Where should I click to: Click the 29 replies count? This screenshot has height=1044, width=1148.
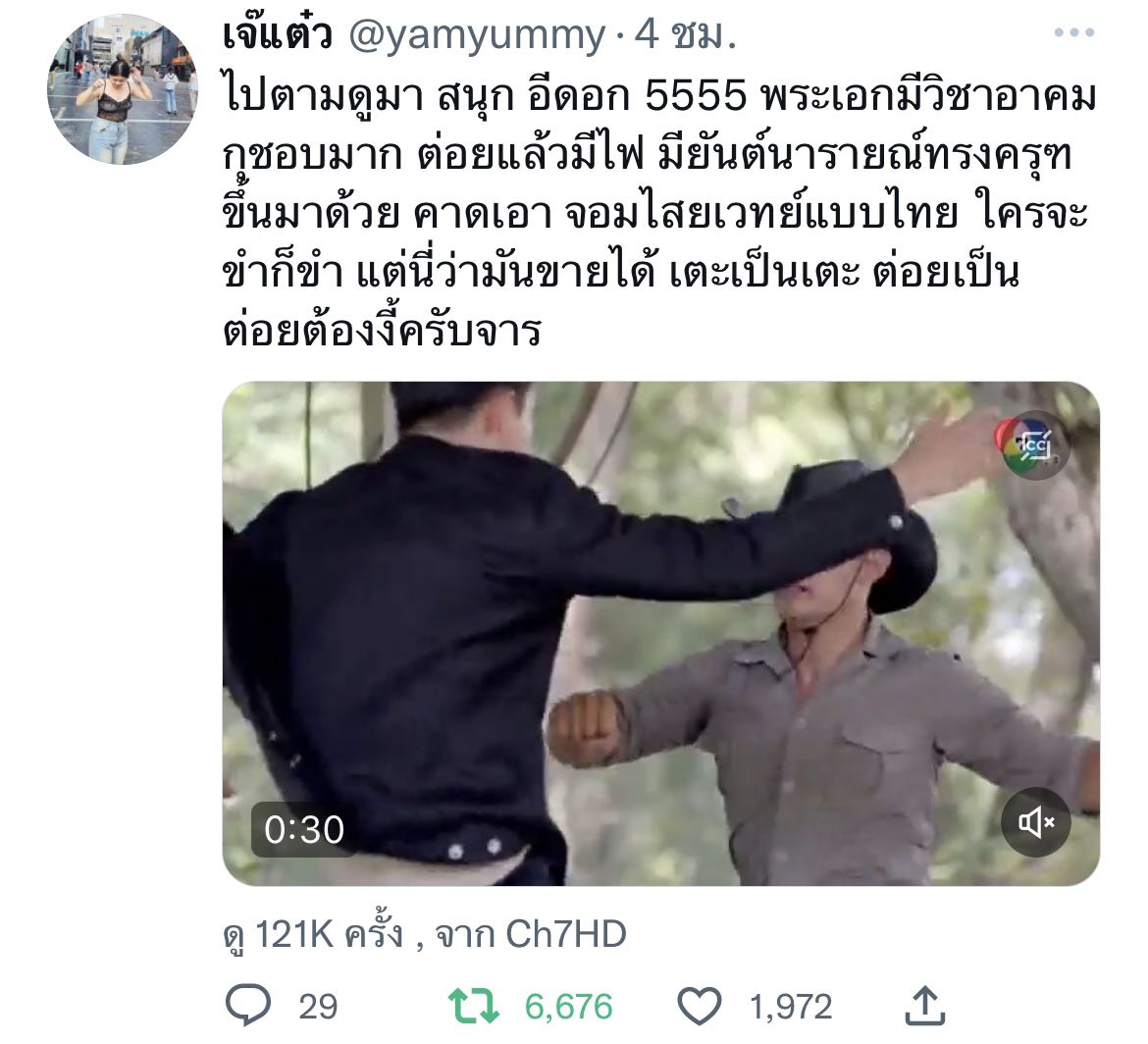click(318, 1007)
